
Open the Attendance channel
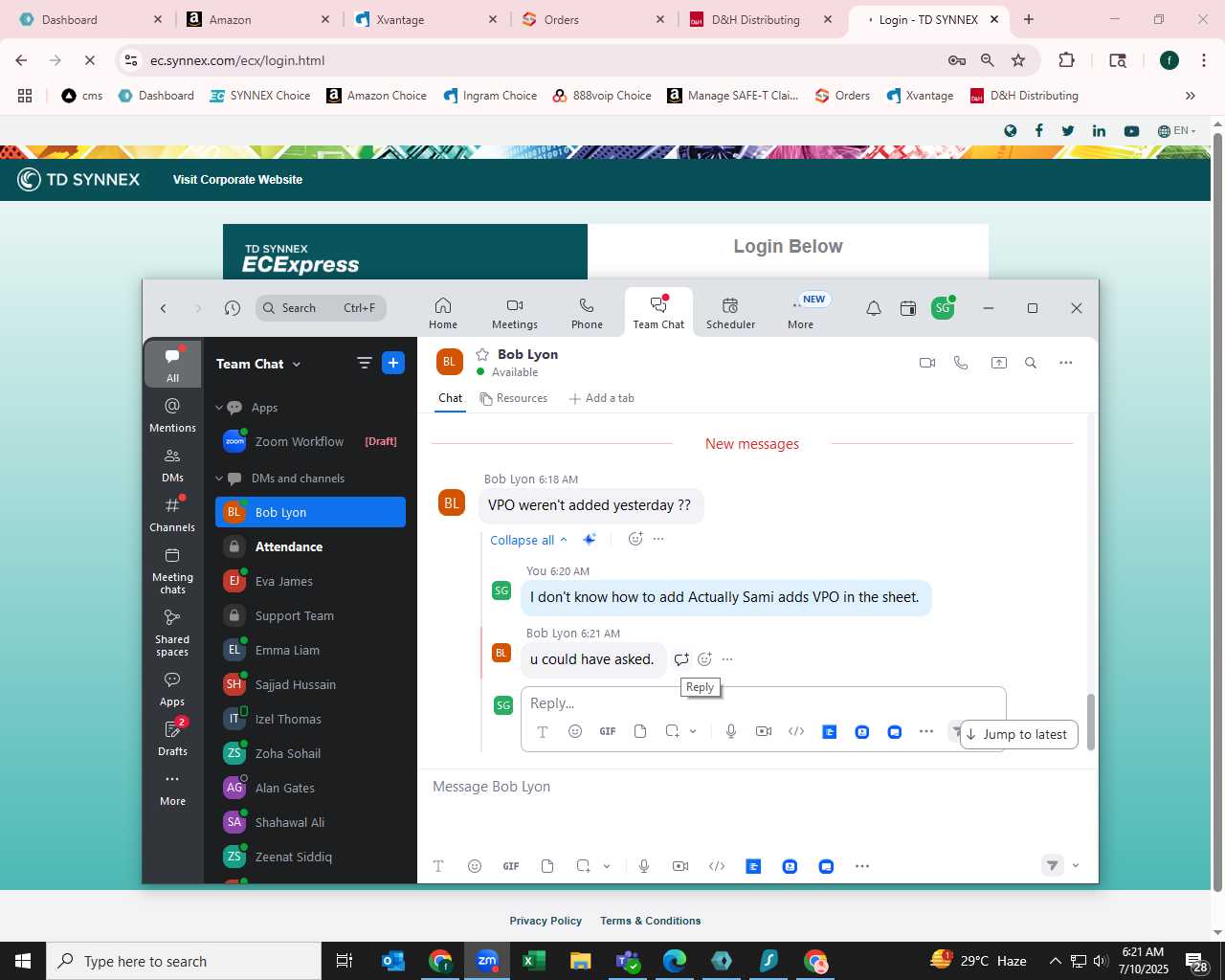click(310, 546)
